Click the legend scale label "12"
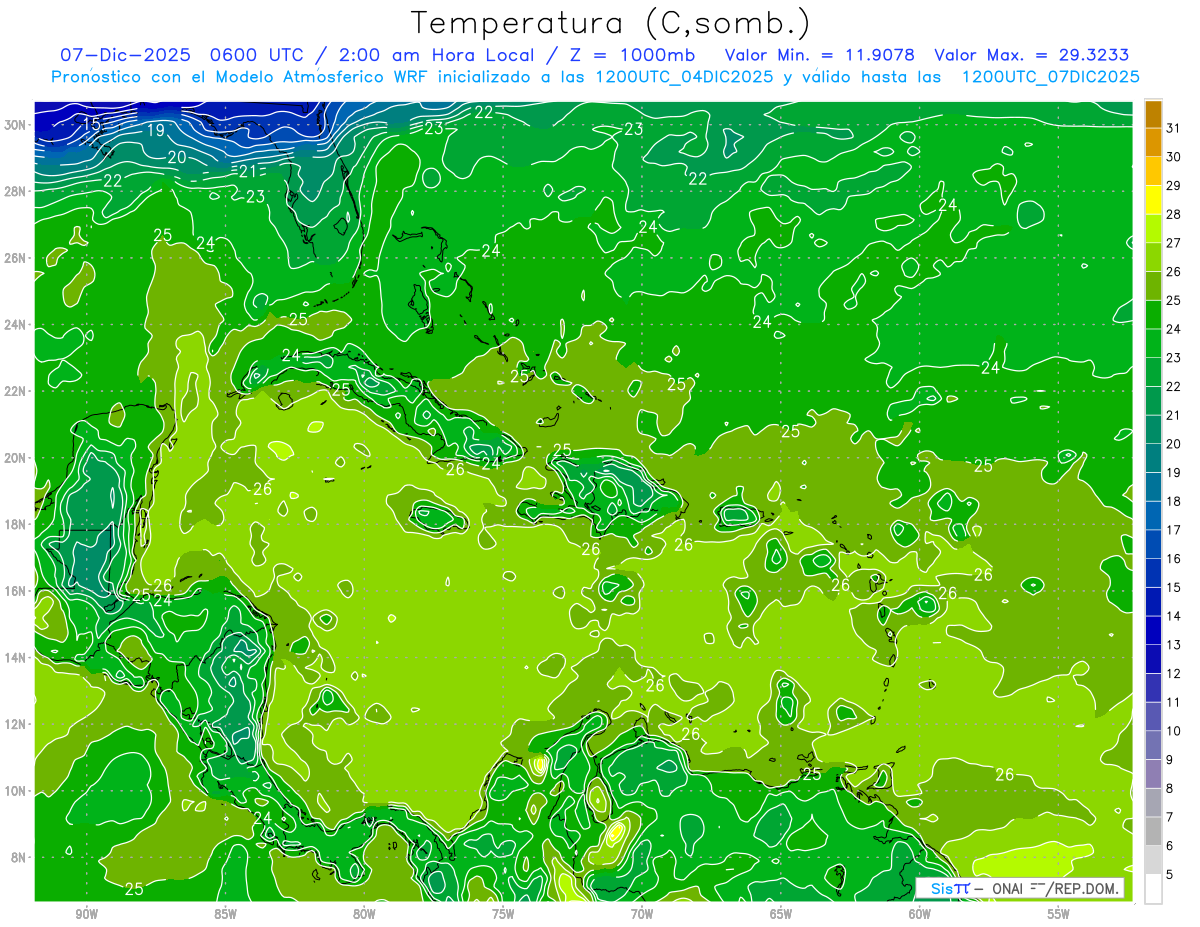 1174,674
